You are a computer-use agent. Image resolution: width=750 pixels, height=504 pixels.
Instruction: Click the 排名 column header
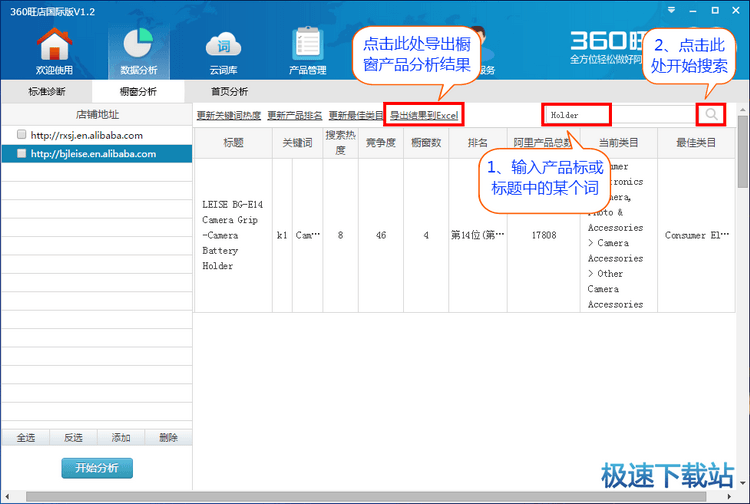(x=478, y=142)
